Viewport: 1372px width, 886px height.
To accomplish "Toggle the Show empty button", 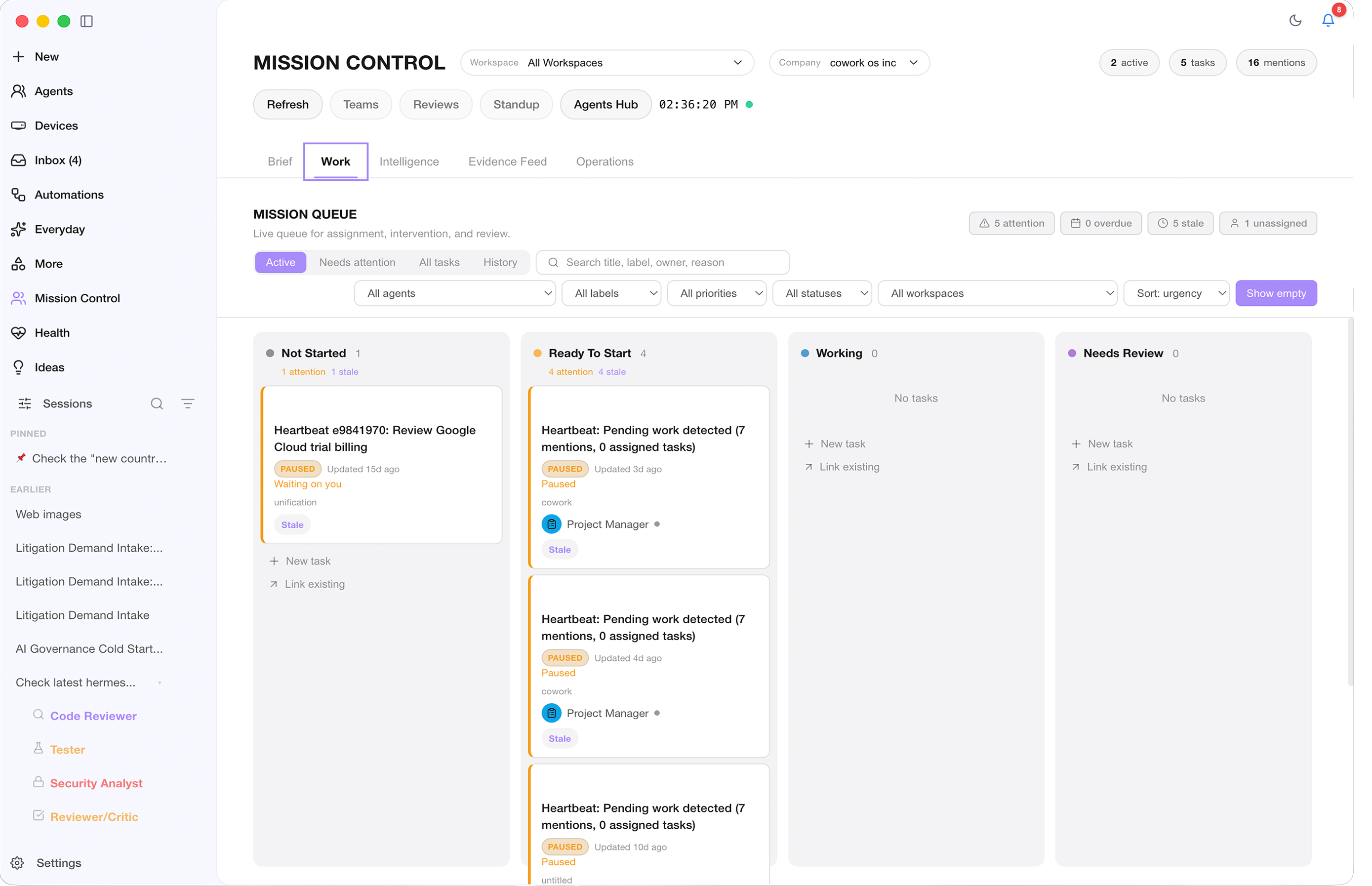I will [1275, 293].
